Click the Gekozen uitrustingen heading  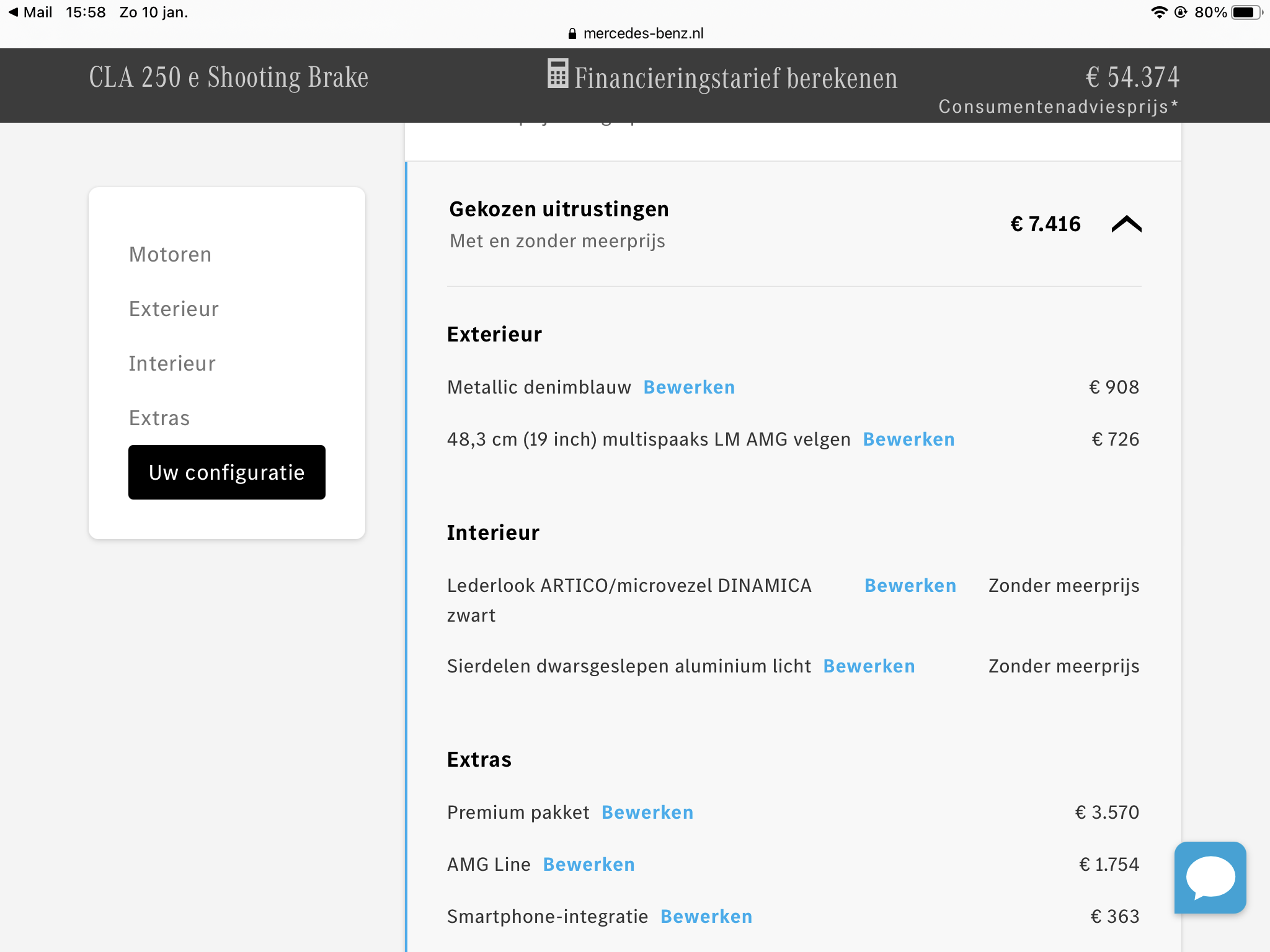(x=559, y=209)
